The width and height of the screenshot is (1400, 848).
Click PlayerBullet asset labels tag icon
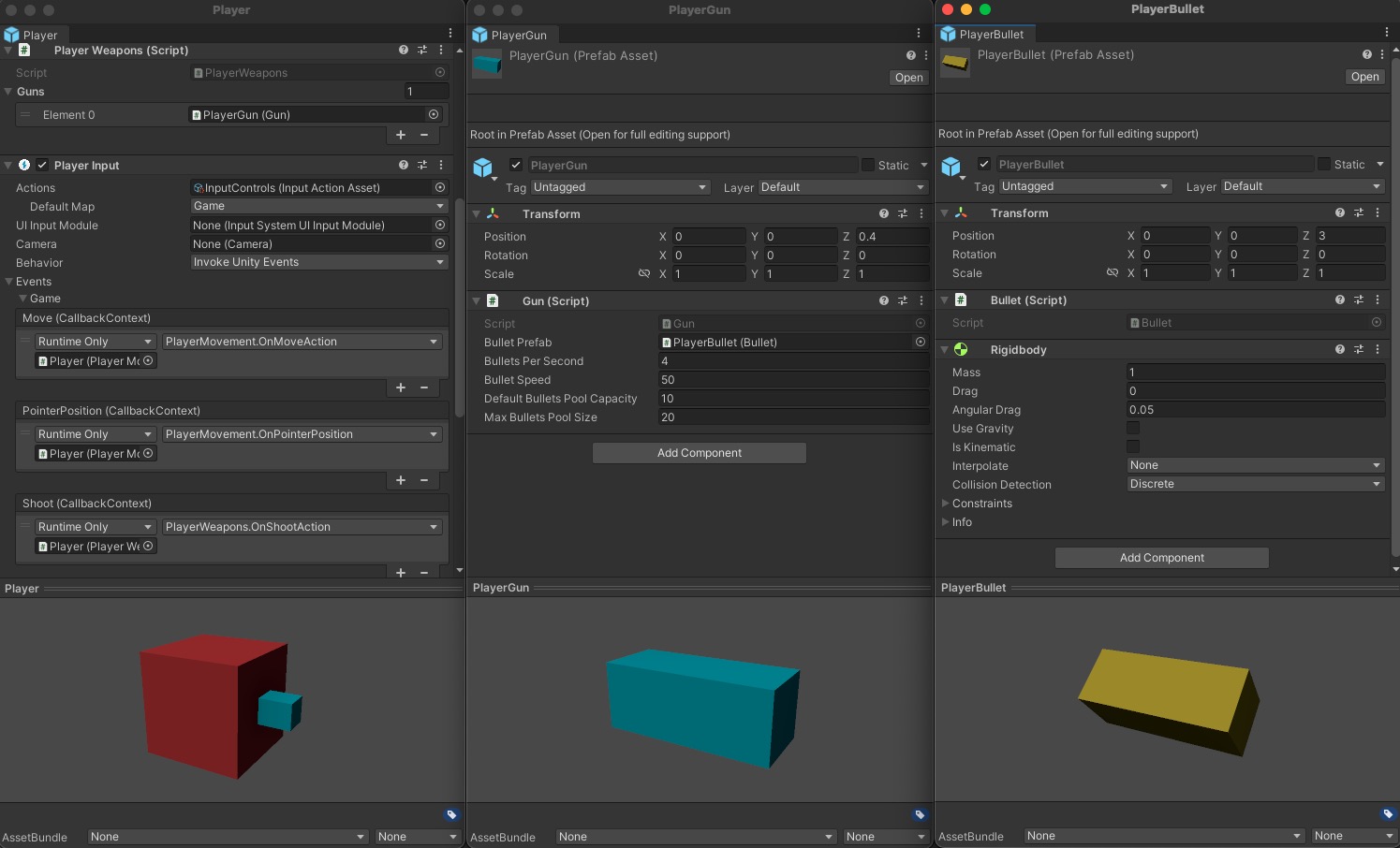1388,813
